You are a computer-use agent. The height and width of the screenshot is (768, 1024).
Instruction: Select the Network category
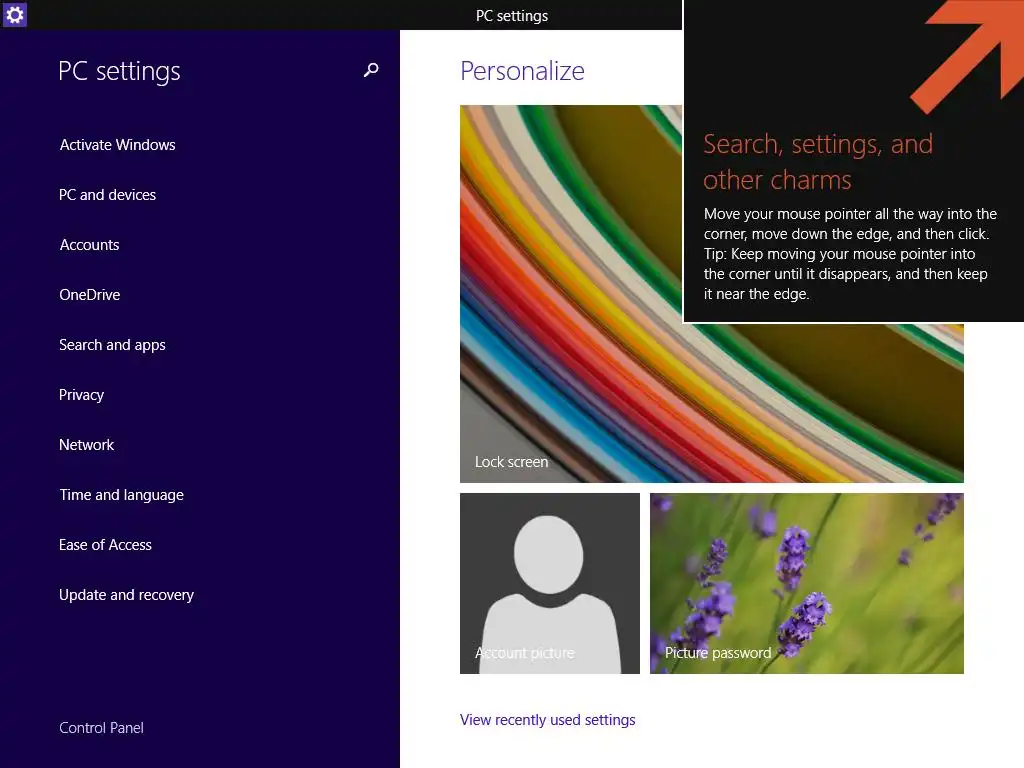[x=86, y=445]
